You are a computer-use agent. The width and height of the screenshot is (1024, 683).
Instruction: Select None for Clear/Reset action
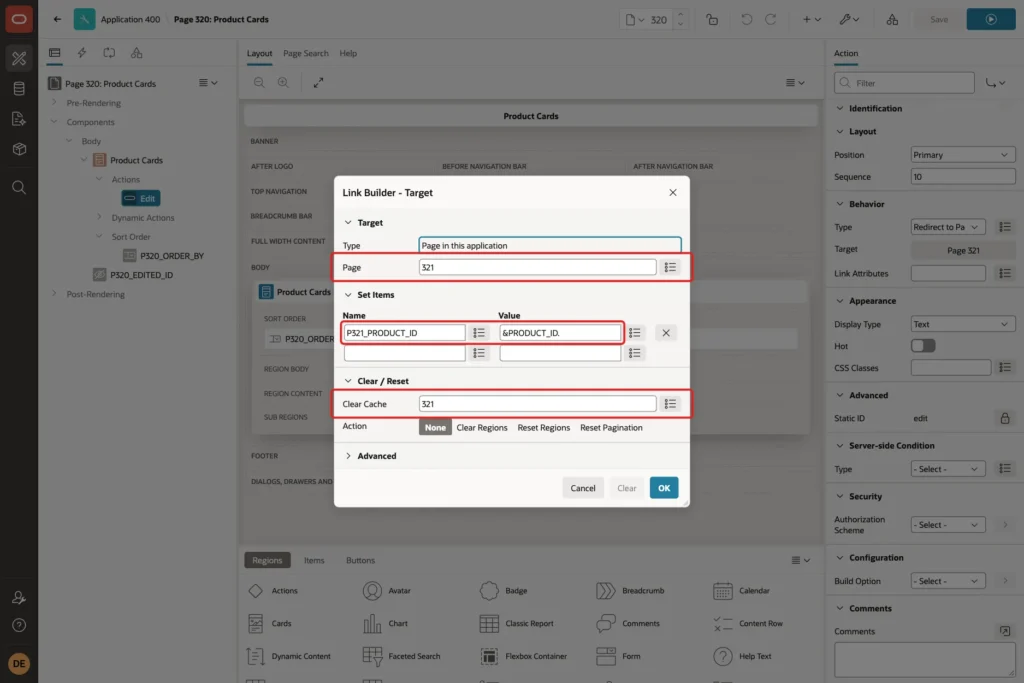435,428
